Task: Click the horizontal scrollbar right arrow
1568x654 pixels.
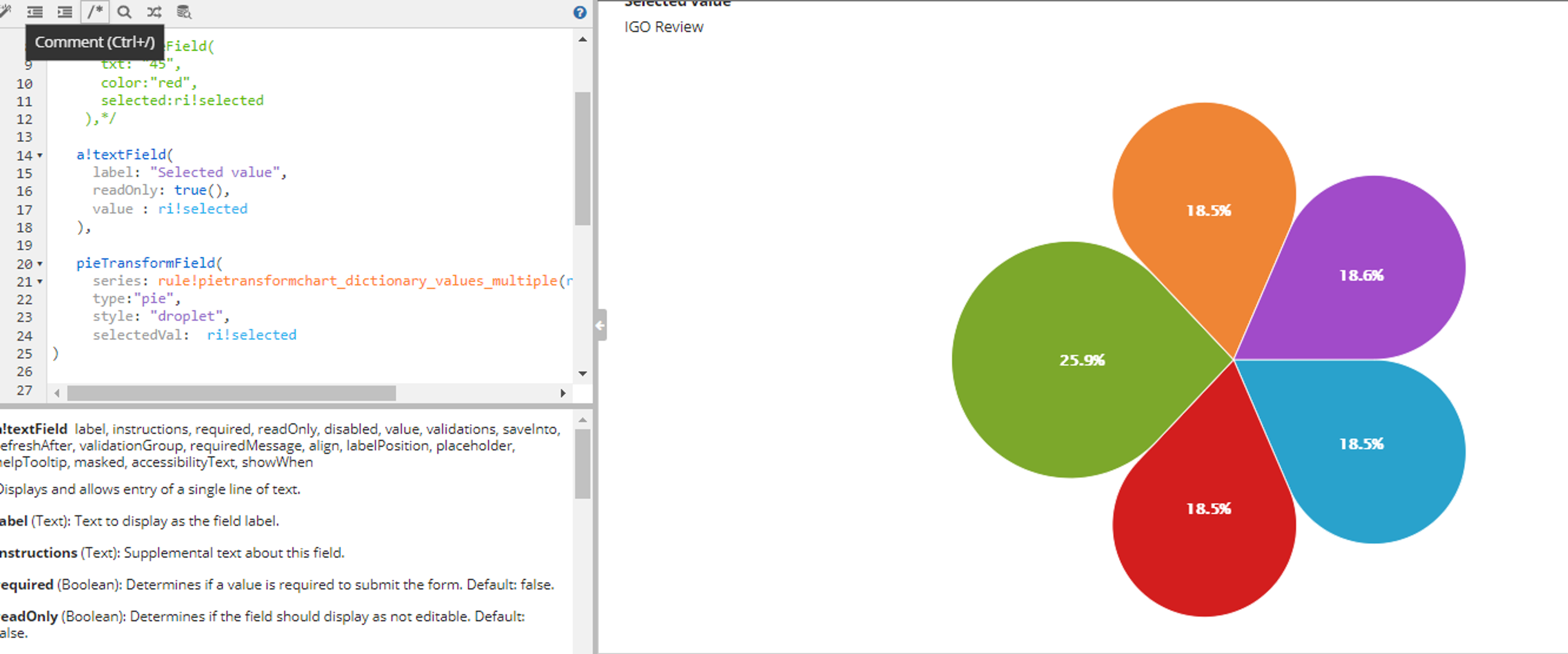Action: coord(563,393)
